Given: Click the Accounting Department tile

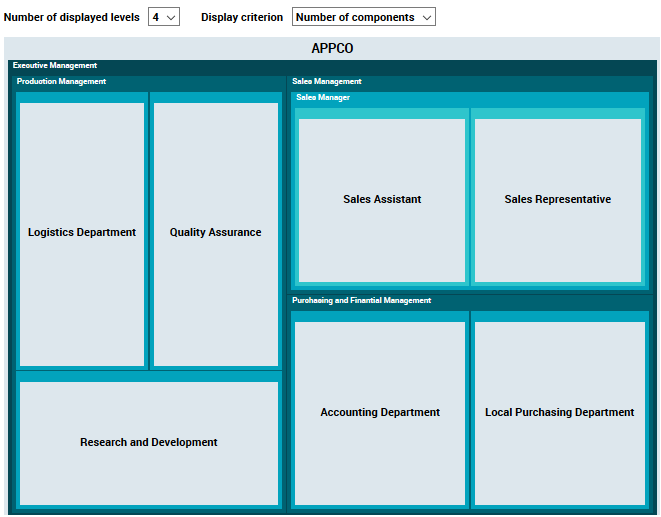Looking at the screenshot, I should [x=380, y=413].
